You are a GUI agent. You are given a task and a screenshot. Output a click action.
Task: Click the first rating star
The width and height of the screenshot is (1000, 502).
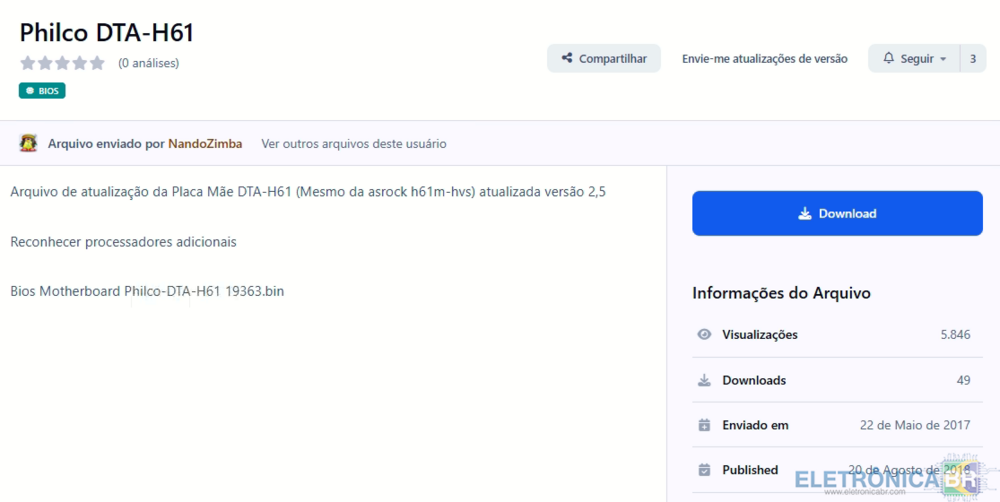pyautogui.click(x=27, y=63)
